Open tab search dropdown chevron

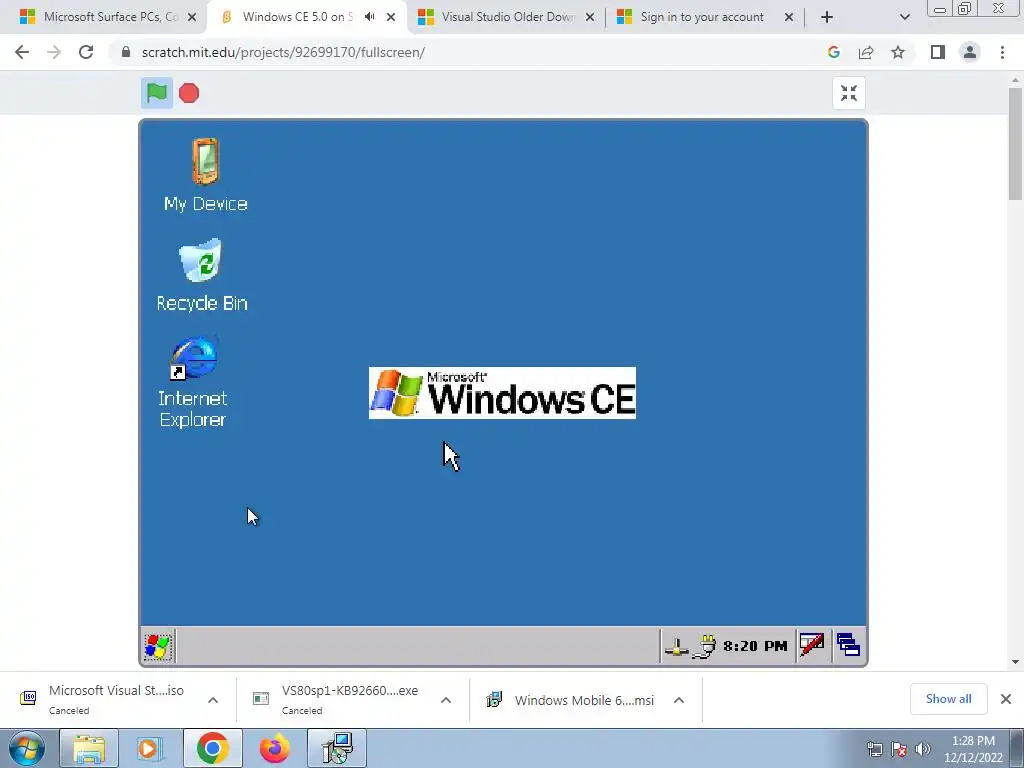tap(904, 17)
